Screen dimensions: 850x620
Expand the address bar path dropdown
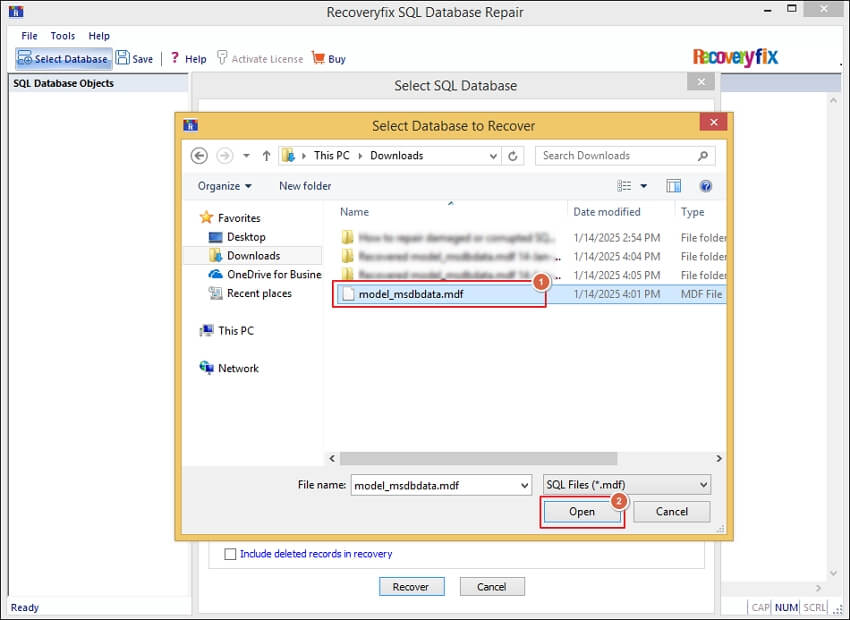pyautogui.click(x=493, y=156)
